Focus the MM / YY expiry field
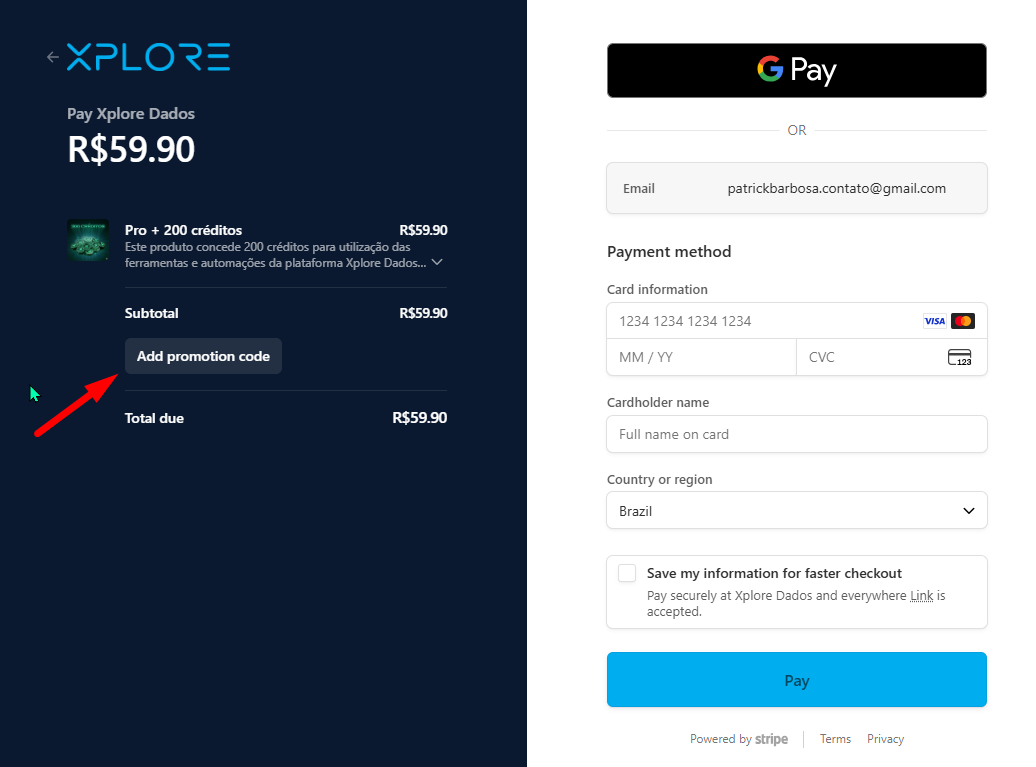1036x767 pixels. (700, 357)
